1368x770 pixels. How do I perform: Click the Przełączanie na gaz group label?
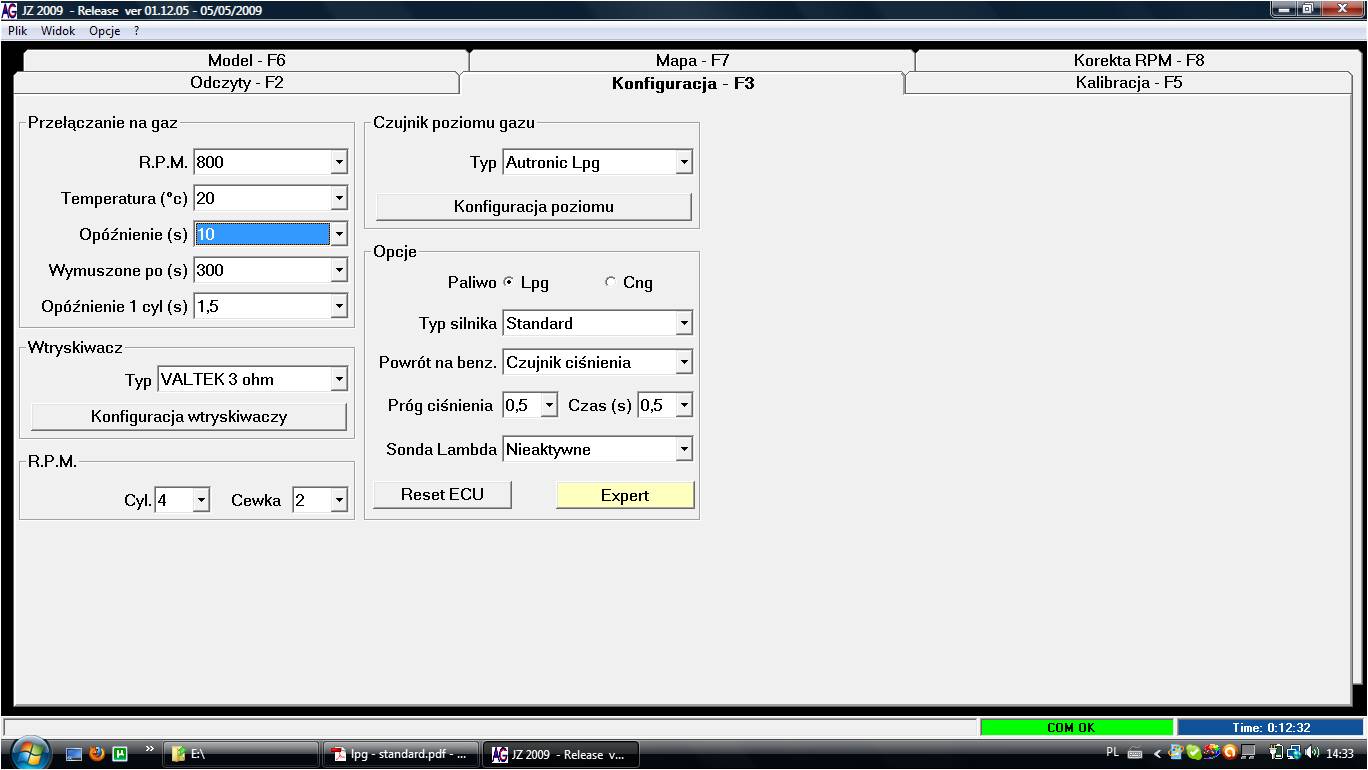pyautogui.click(x=103, y=123)
